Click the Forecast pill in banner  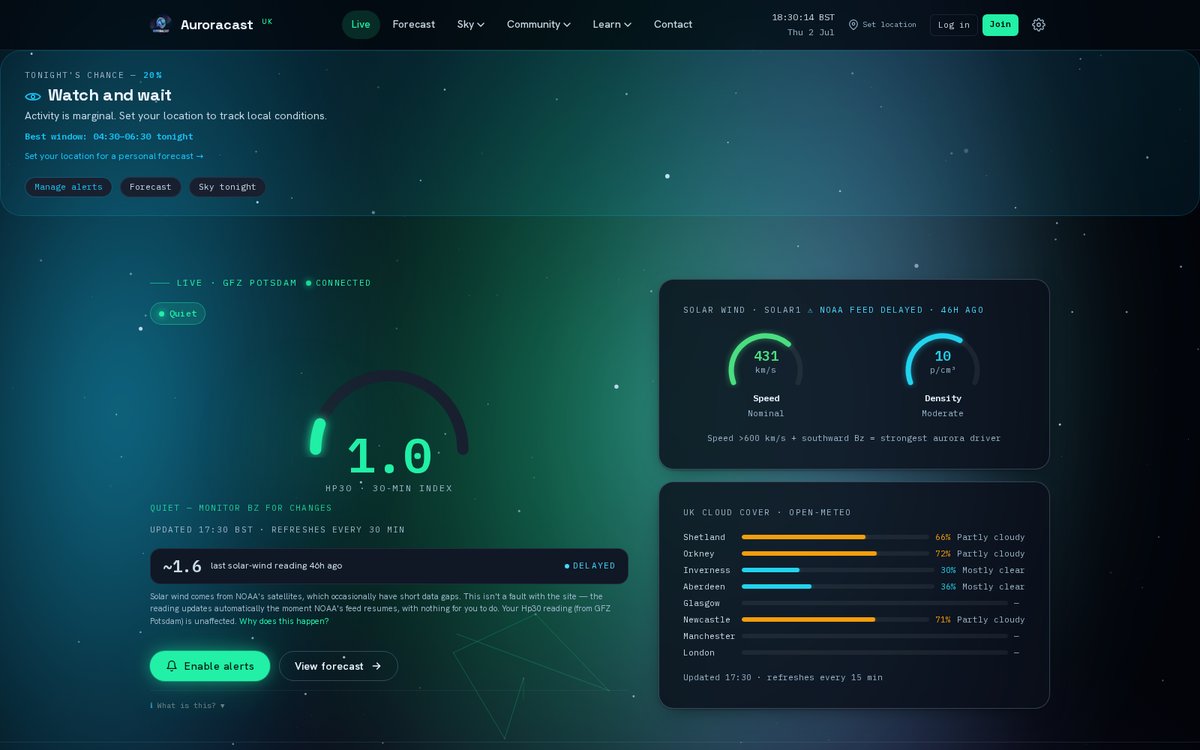tap(151, 187)
